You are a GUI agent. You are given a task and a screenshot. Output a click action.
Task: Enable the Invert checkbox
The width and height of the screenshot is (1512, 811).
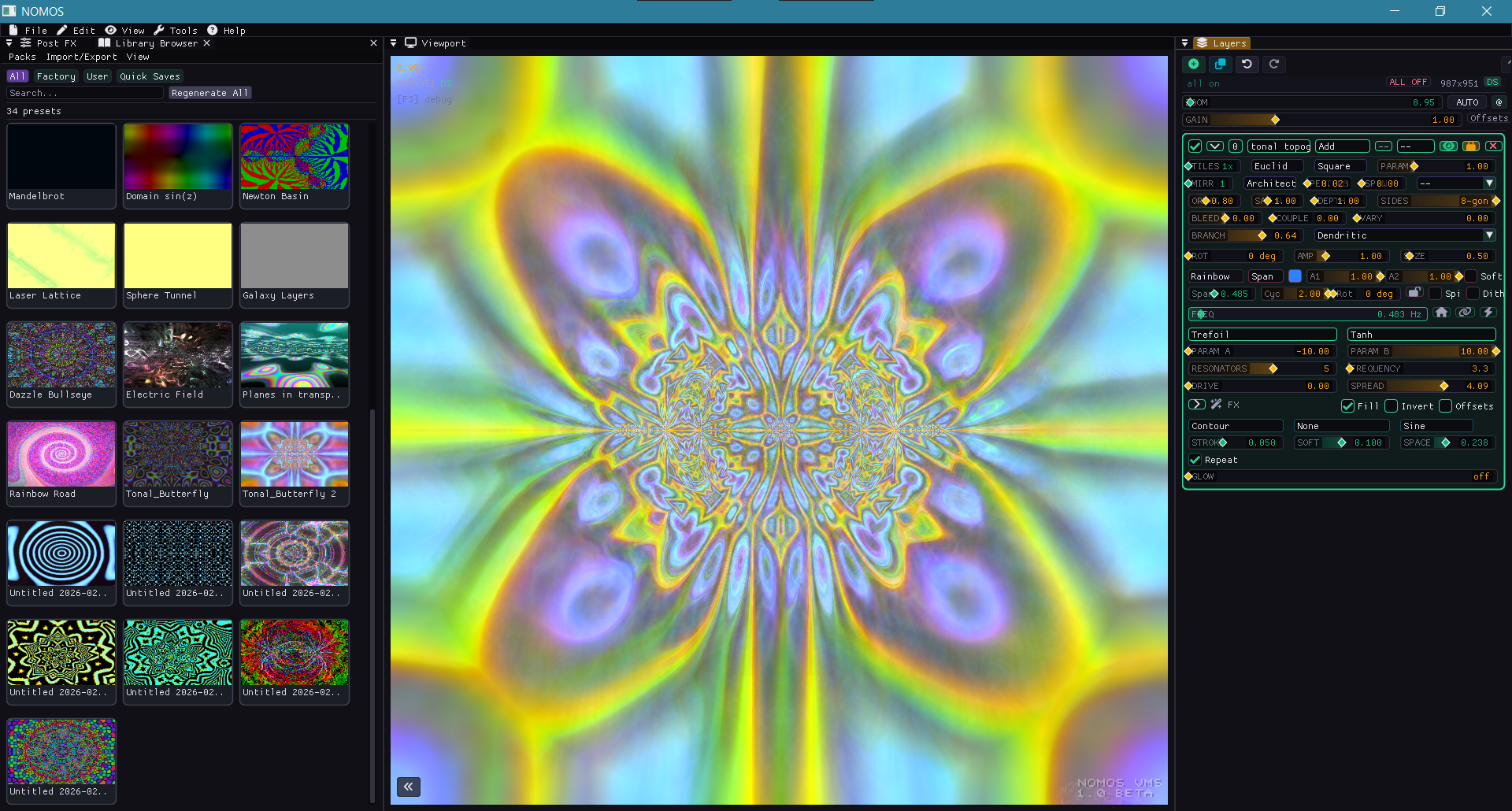1392,406
